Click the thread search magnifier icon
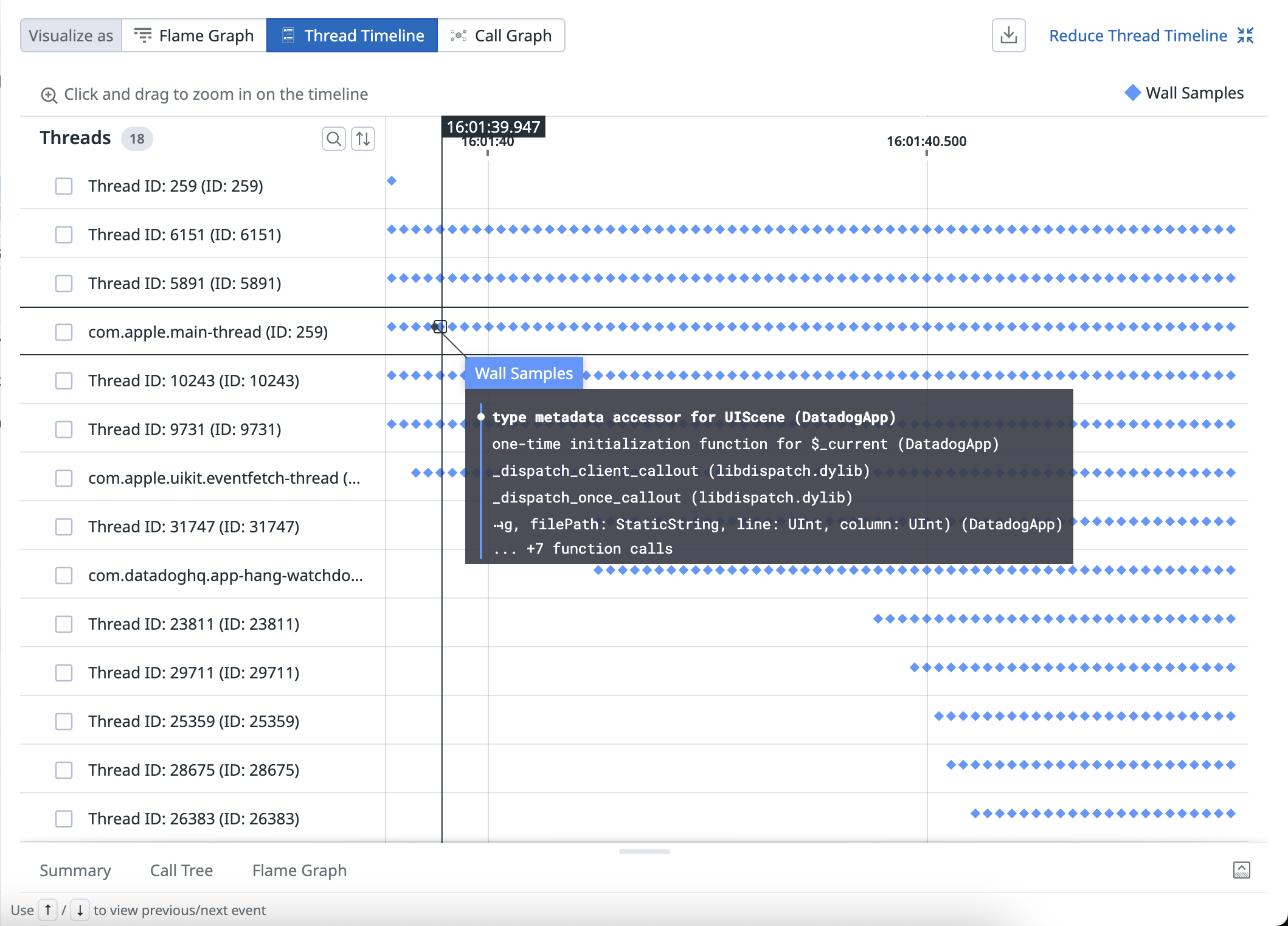The width and height of the screenshot is (1288, 926). [x=333, y=139]
